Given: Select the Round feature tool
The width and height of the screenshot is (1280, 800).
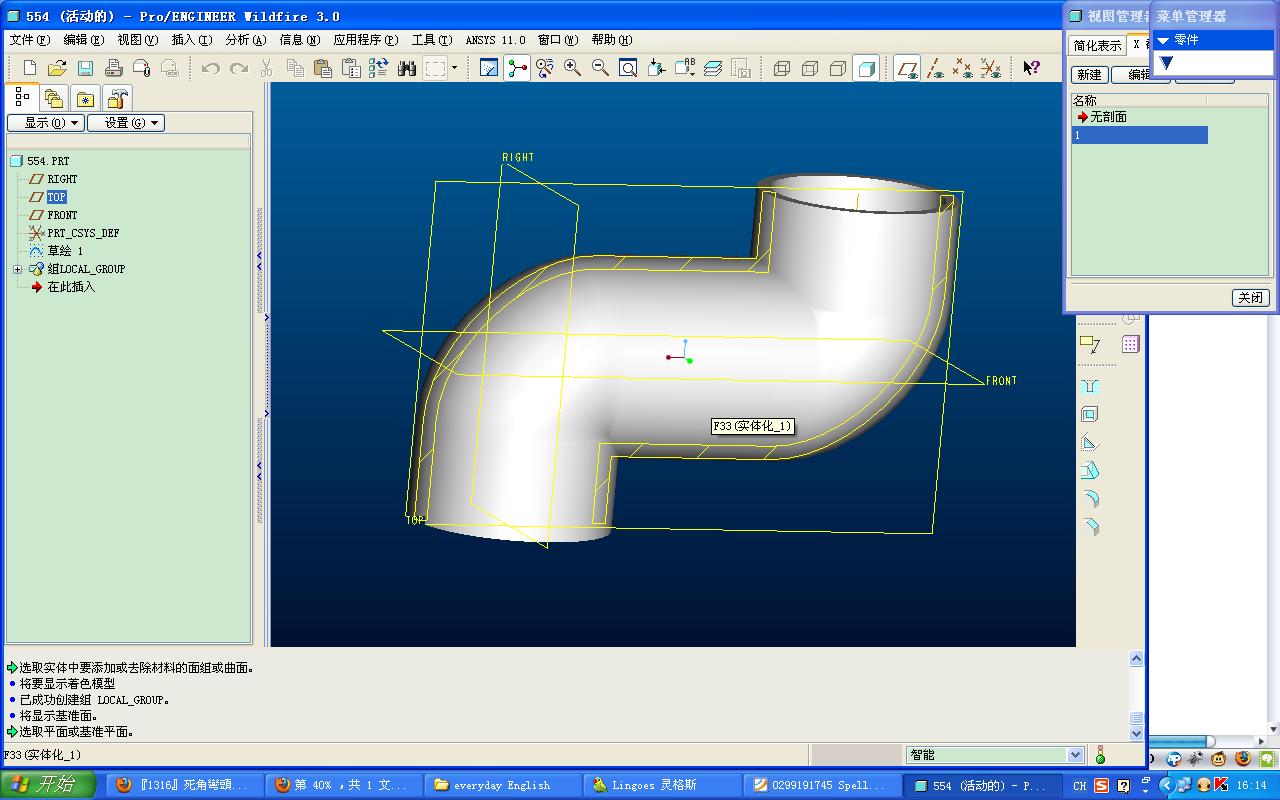Looking at the screenshot, I should pos(1090,498).
